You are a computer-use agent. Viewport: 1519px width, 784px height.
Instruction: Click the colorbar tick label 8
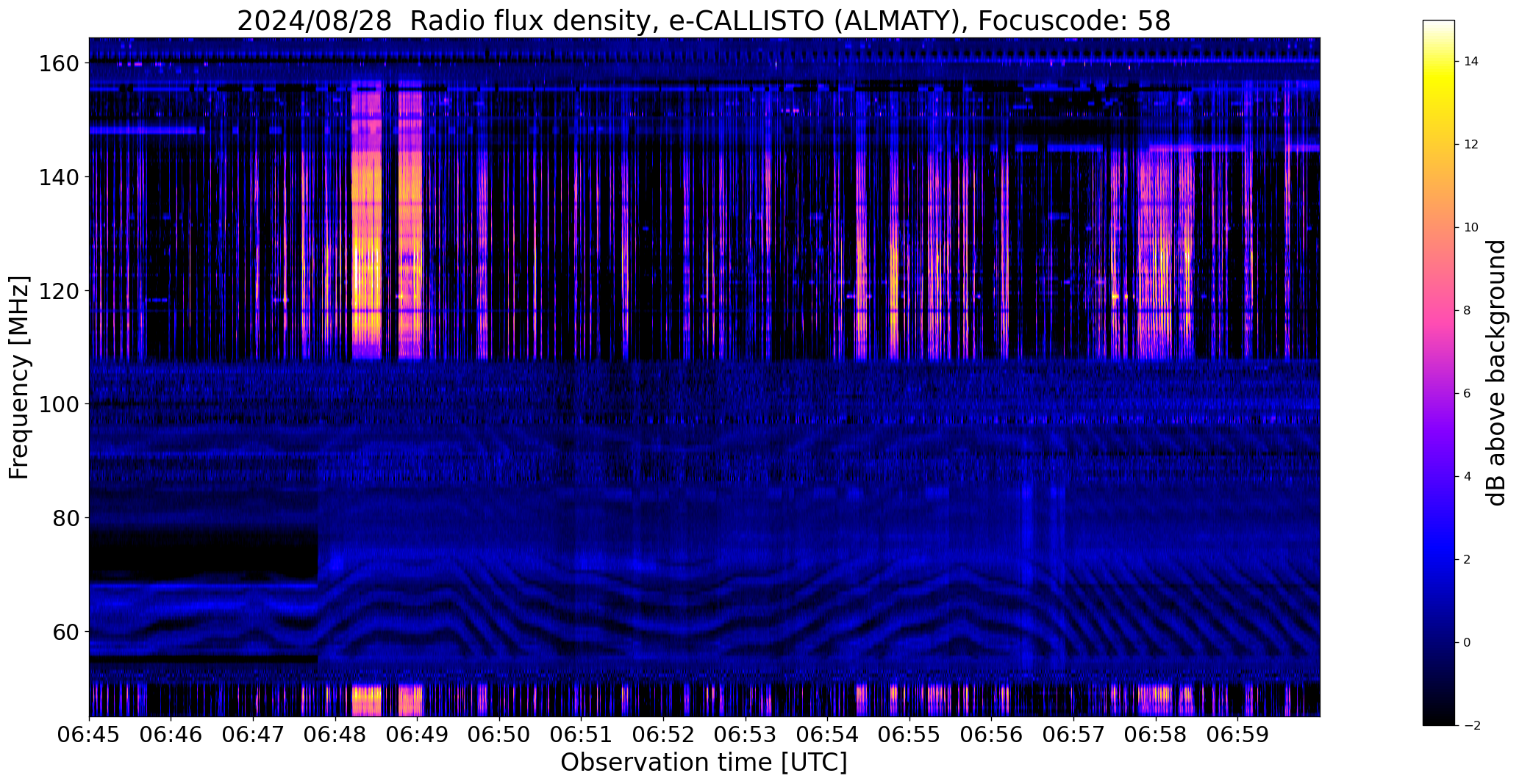click(x=1467, y=311)
